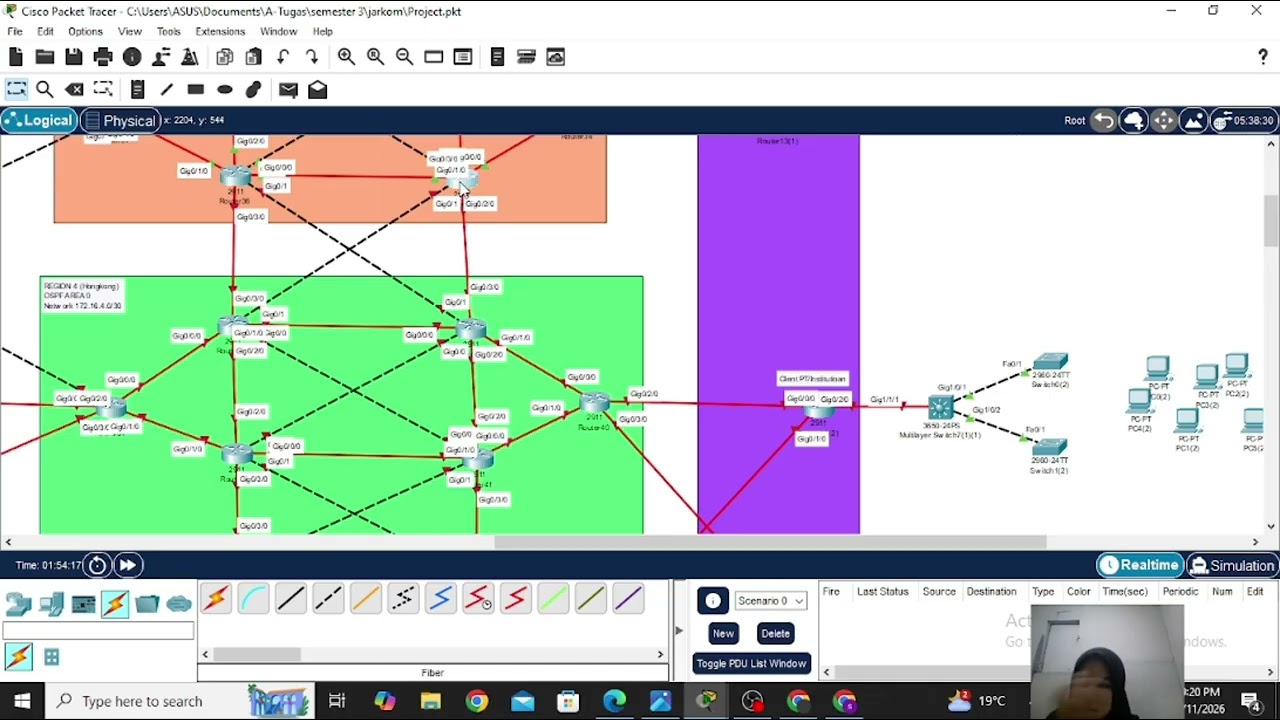The height and width of the screenshot is (720, 1280).
Task: Draw a rectangle with the Rectangle tool
Action: click(x=196, y=90)
